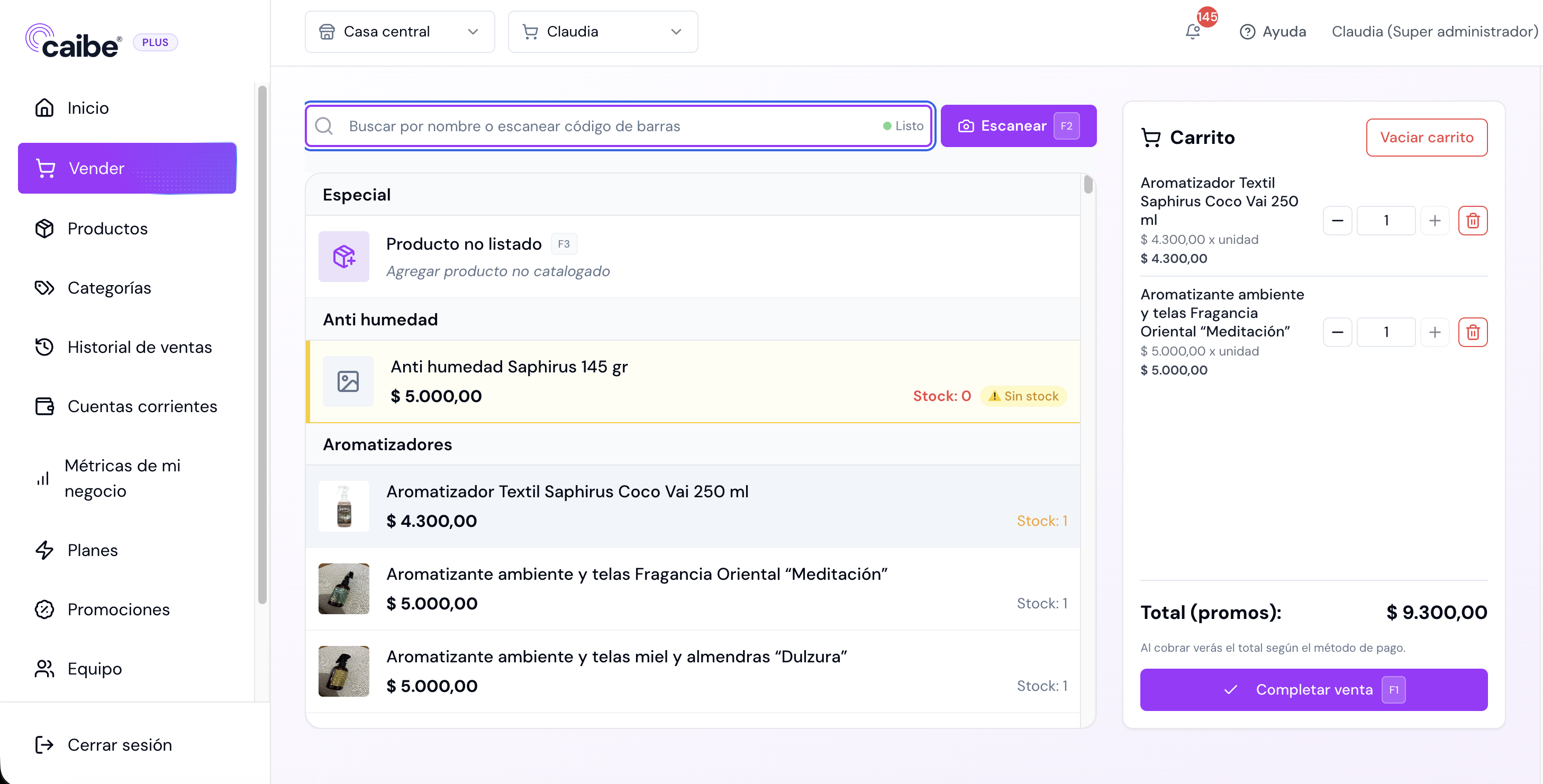Click the "Al cobrar verás el total" note
Screen dimensions: 1543x784
[1273, 648]
